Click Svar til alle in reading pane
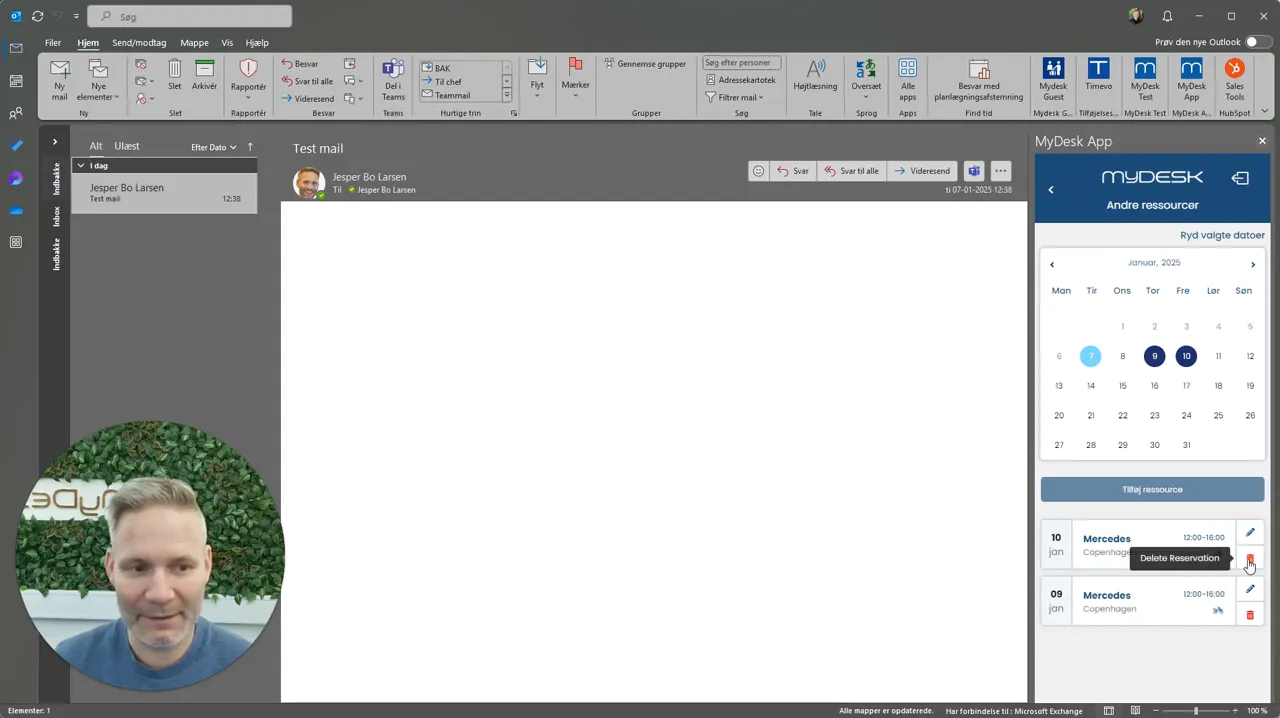The image size is (1280, 718). point(851,171)
